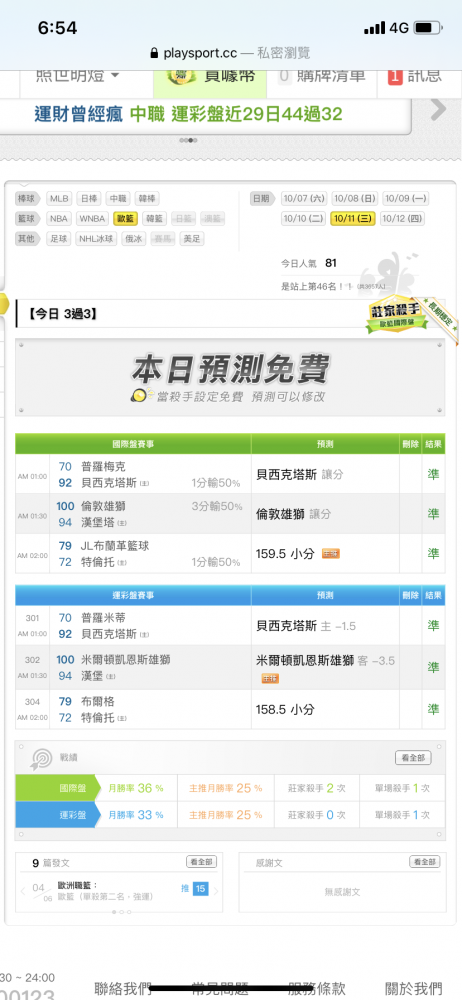
Task: Tap the lock icon beside playsport.cc
Action: tap(154, 53)
